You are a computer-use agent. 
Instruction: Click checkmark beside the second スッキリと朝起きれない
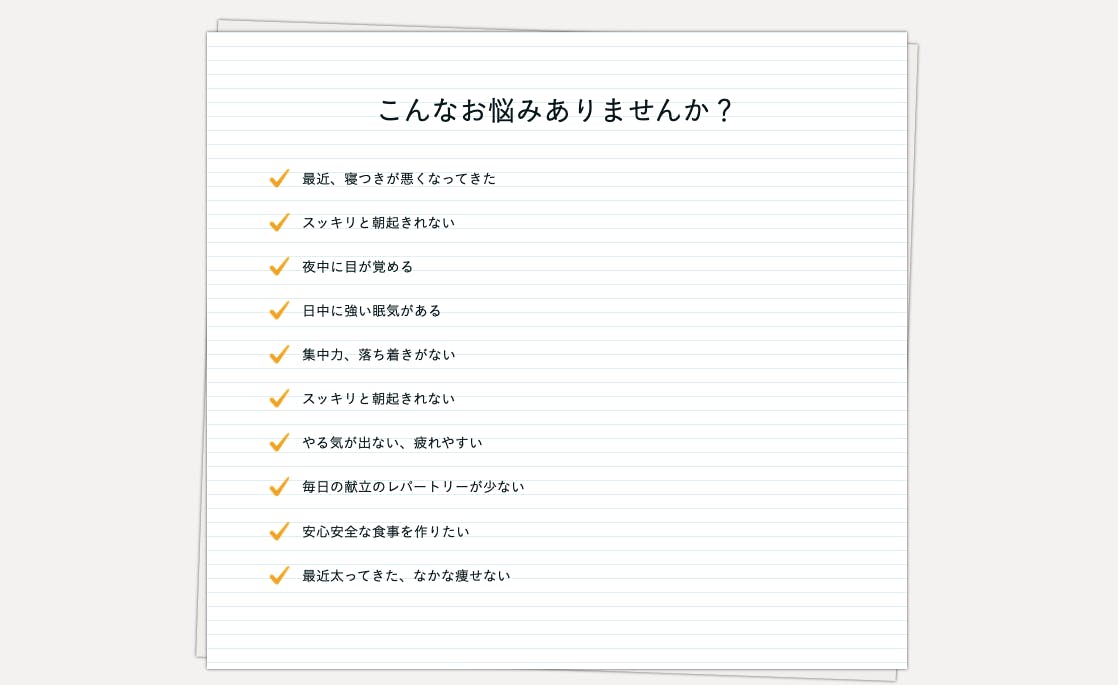tap(279, 398)
